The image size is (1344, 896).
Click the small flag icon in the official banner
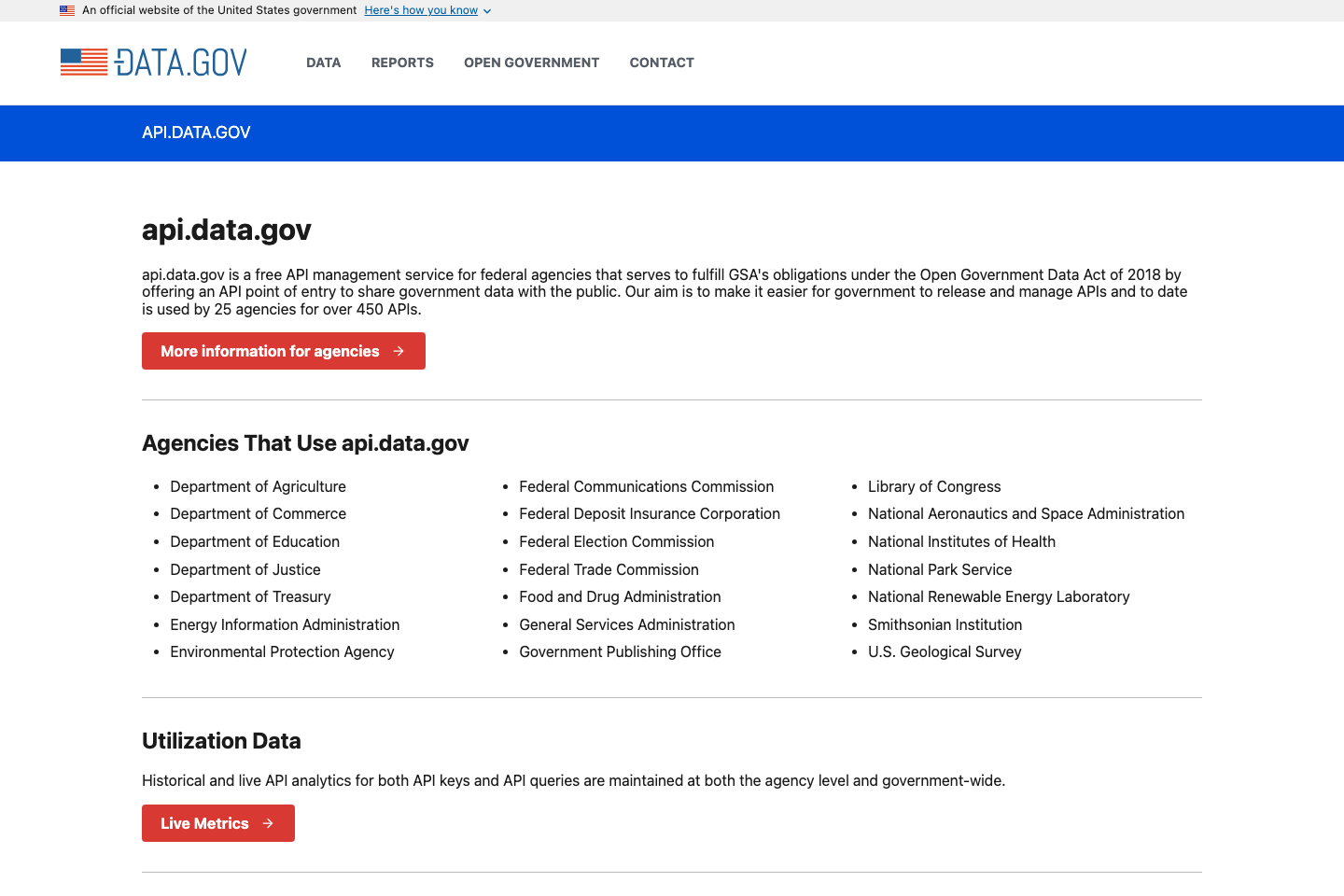pyautogui.click(x=66, y=10)
